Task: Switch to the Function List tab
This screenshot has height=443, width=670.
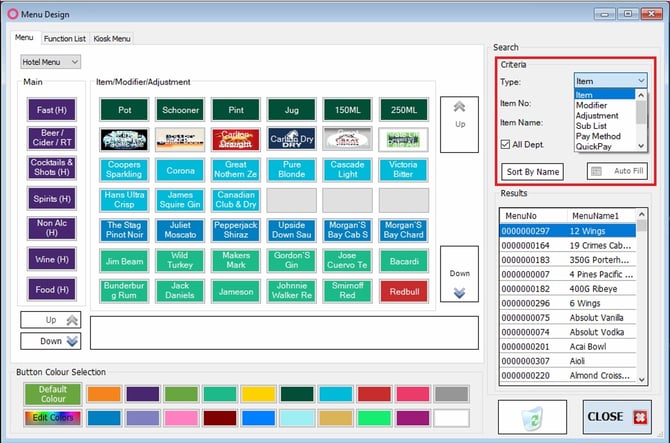Action: click(65, 38)
